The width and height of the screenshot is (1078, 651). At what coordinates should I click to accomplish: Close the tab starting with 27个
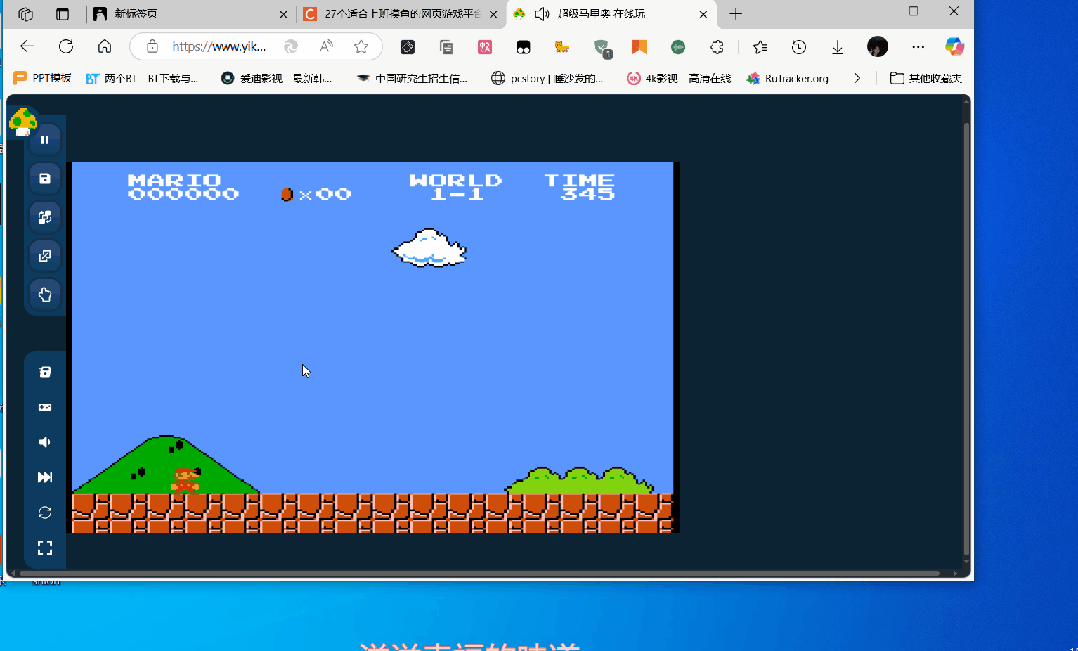tap(493, 14)
